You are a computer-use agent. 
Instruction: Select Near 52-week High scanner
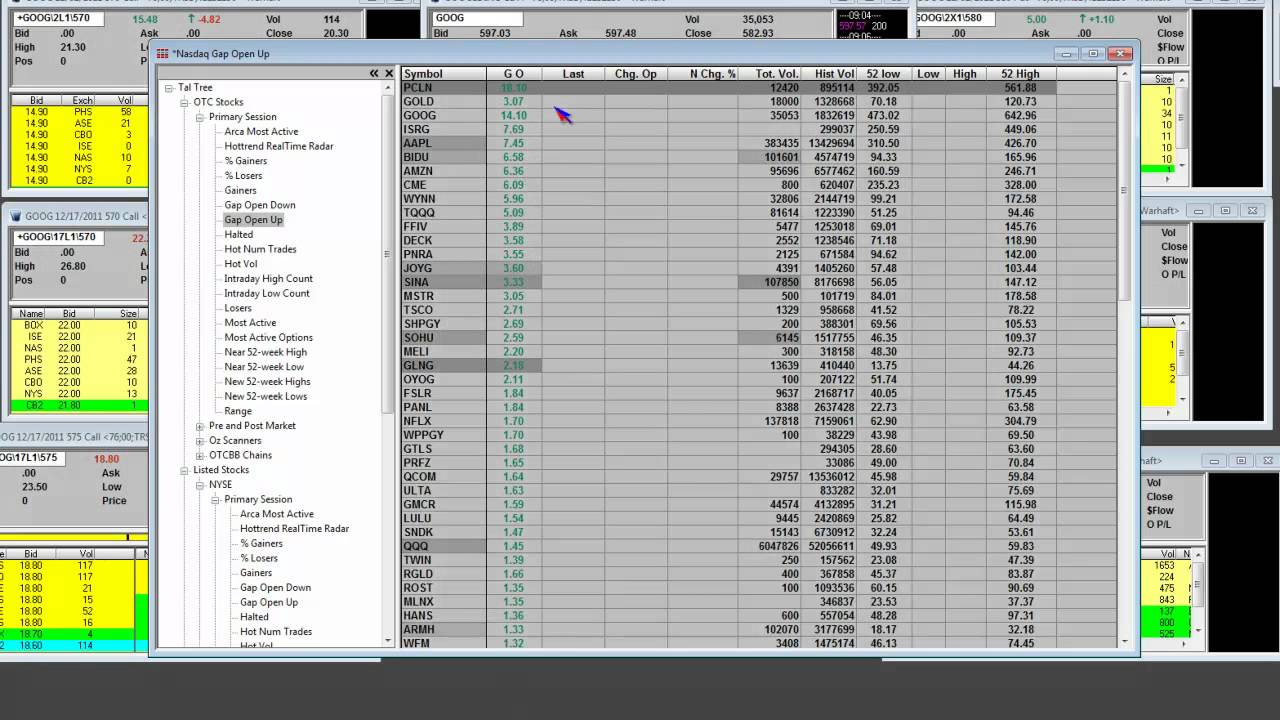tap(265, 352)
